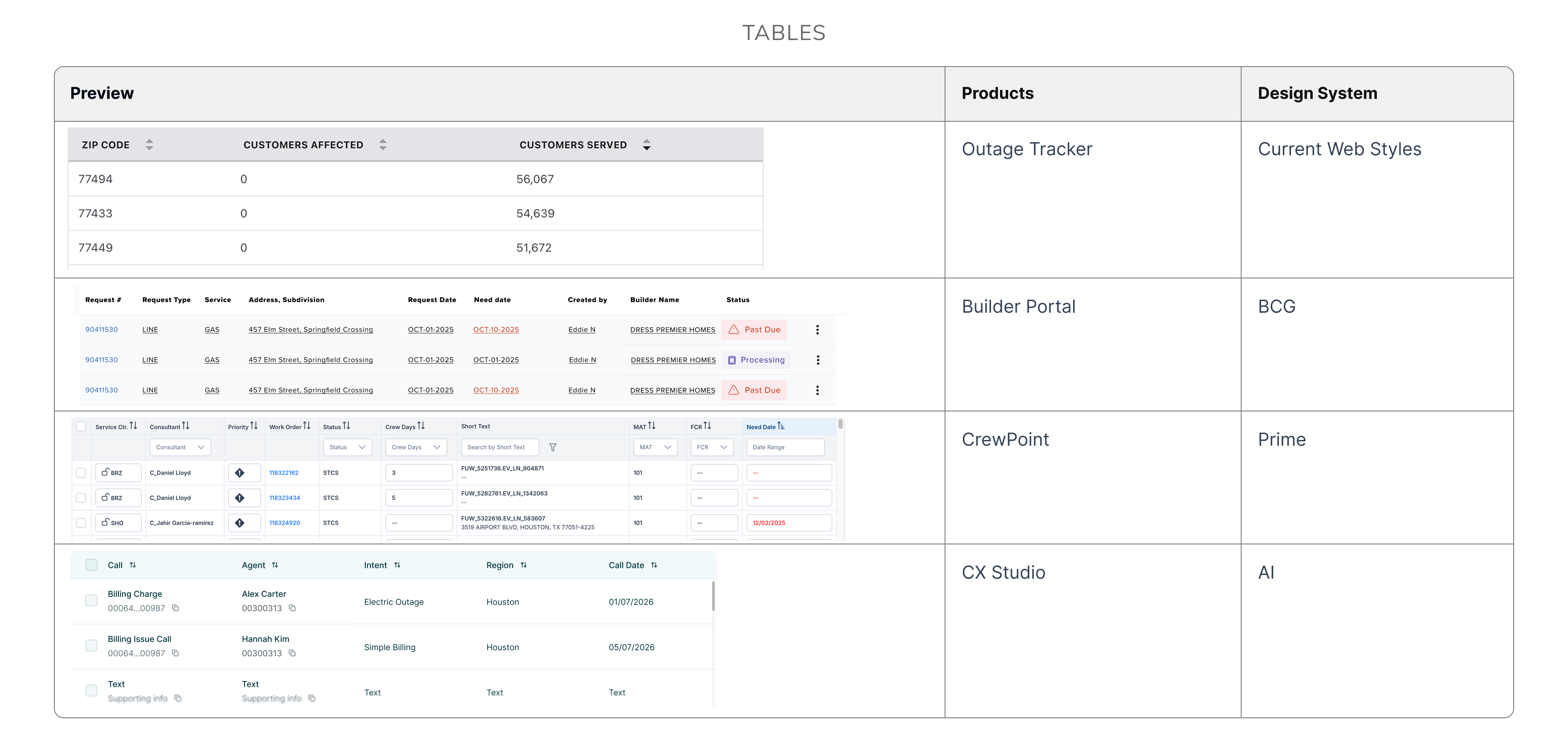Image resolution: width=1568 pixels, height=737 pixels.
Task: Click sort icon beside Crew Days header
Action: click(421, 426)
